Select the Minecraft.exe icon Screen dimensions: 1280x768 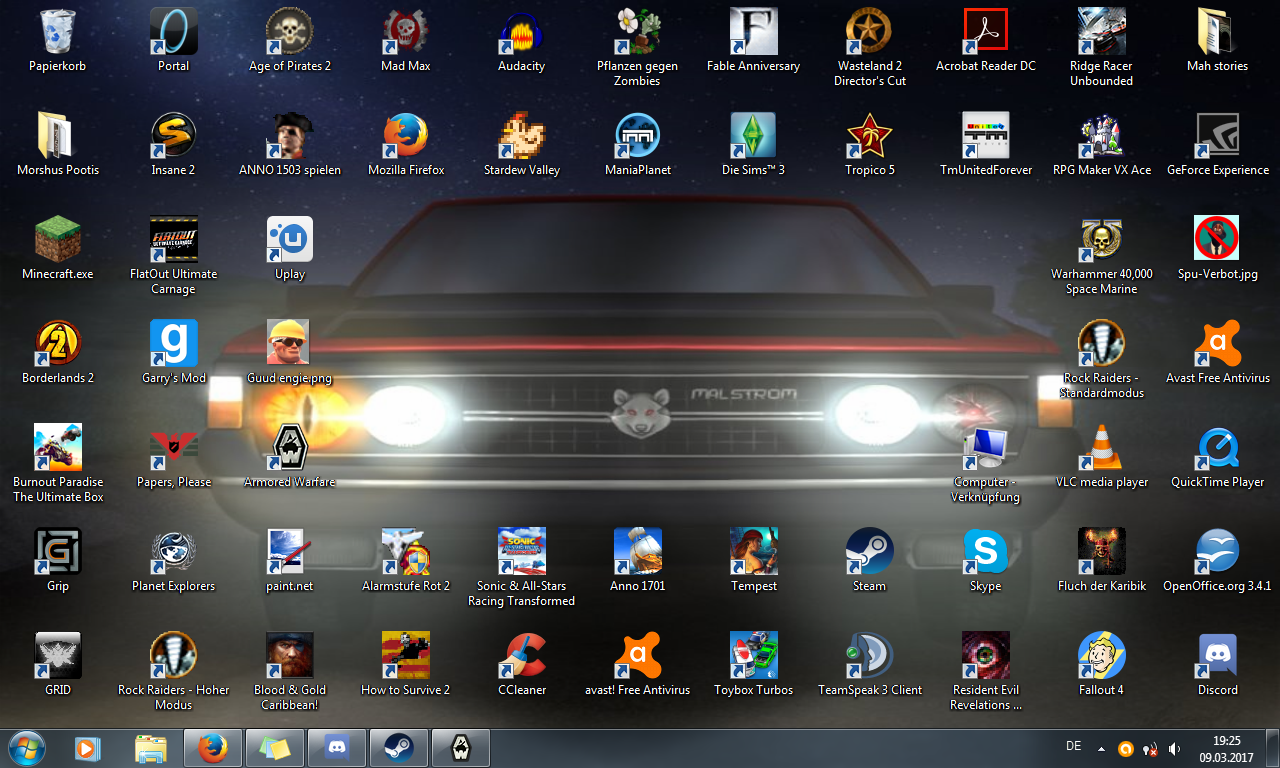point(58,240)
